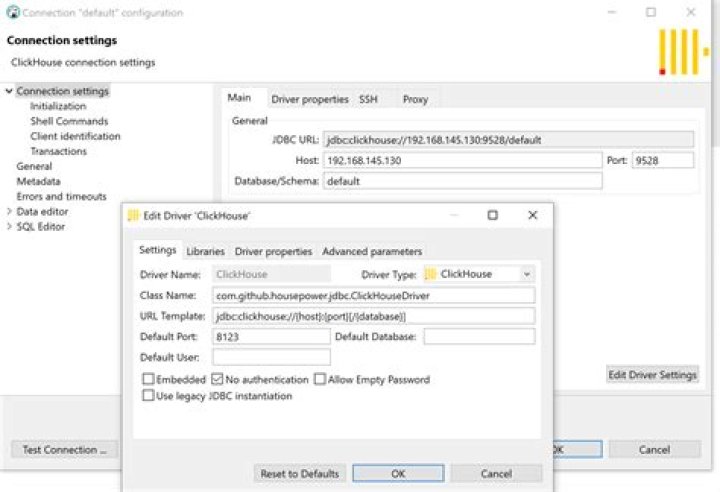Image resolution: width=720 pixels, height=492 pixels.
Task: Click the Default Port field
Action: coord(271,337)
